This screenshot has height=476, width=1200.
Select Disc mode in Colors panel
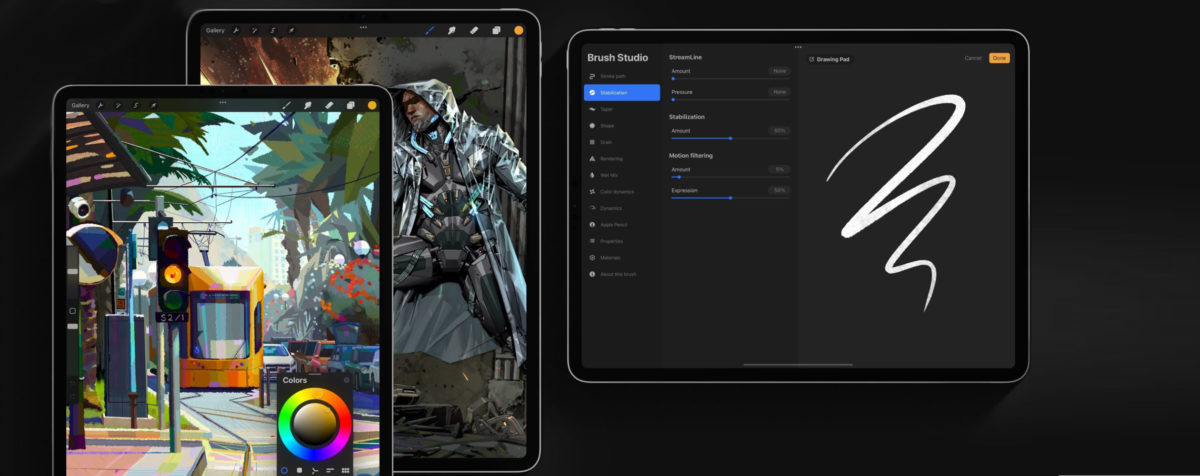click(284, 470)
